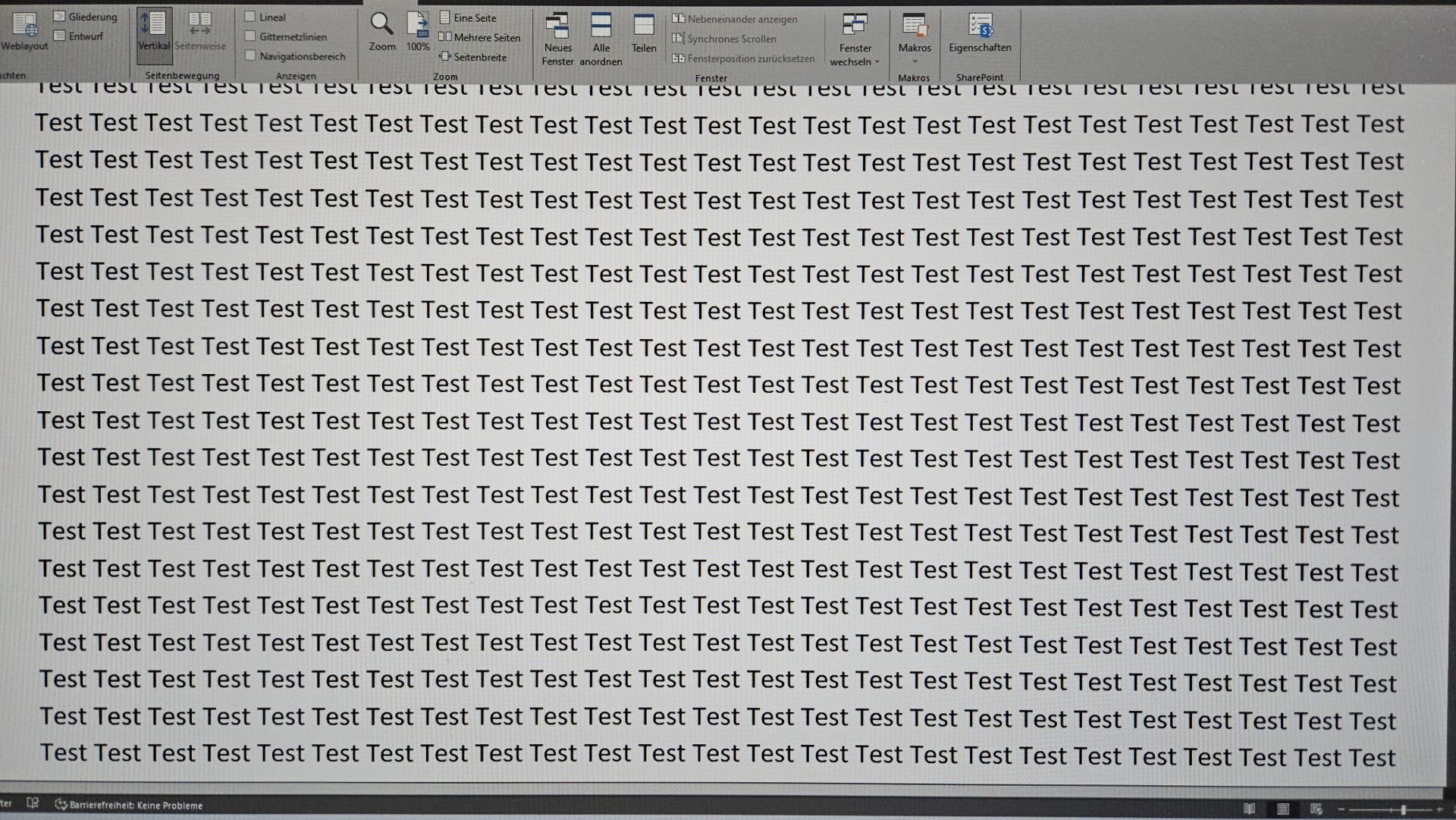Check the Navigationsbereich checkbox
The height and width of the screenshot is (820, 1456).
(251, 56)
